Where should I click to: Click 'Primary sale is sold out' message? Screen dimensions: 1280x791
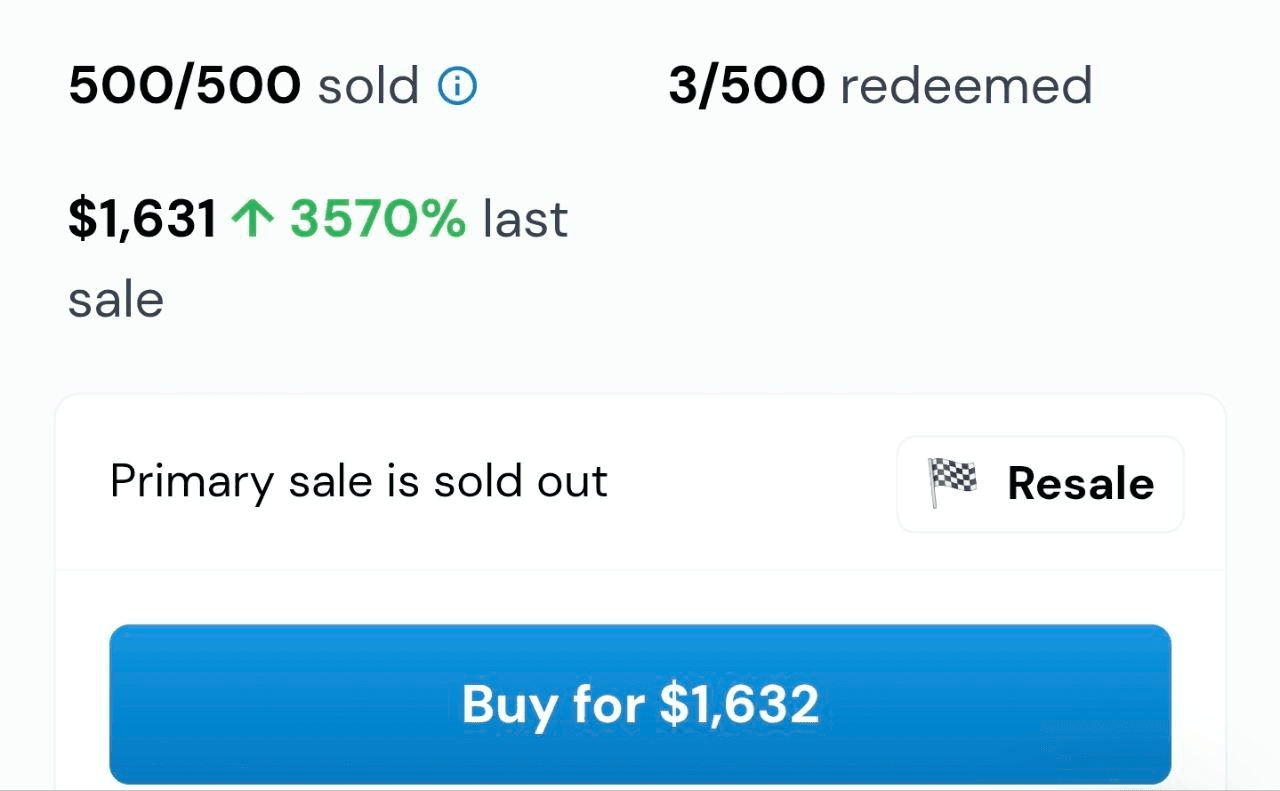click(x=358, y=482)
